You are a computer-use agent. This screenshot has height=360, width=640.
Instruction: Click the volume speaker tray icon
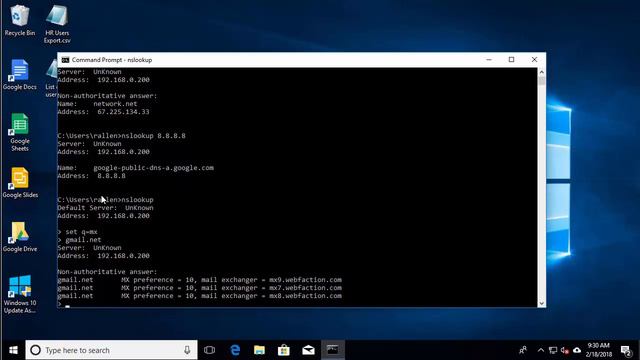565,350
